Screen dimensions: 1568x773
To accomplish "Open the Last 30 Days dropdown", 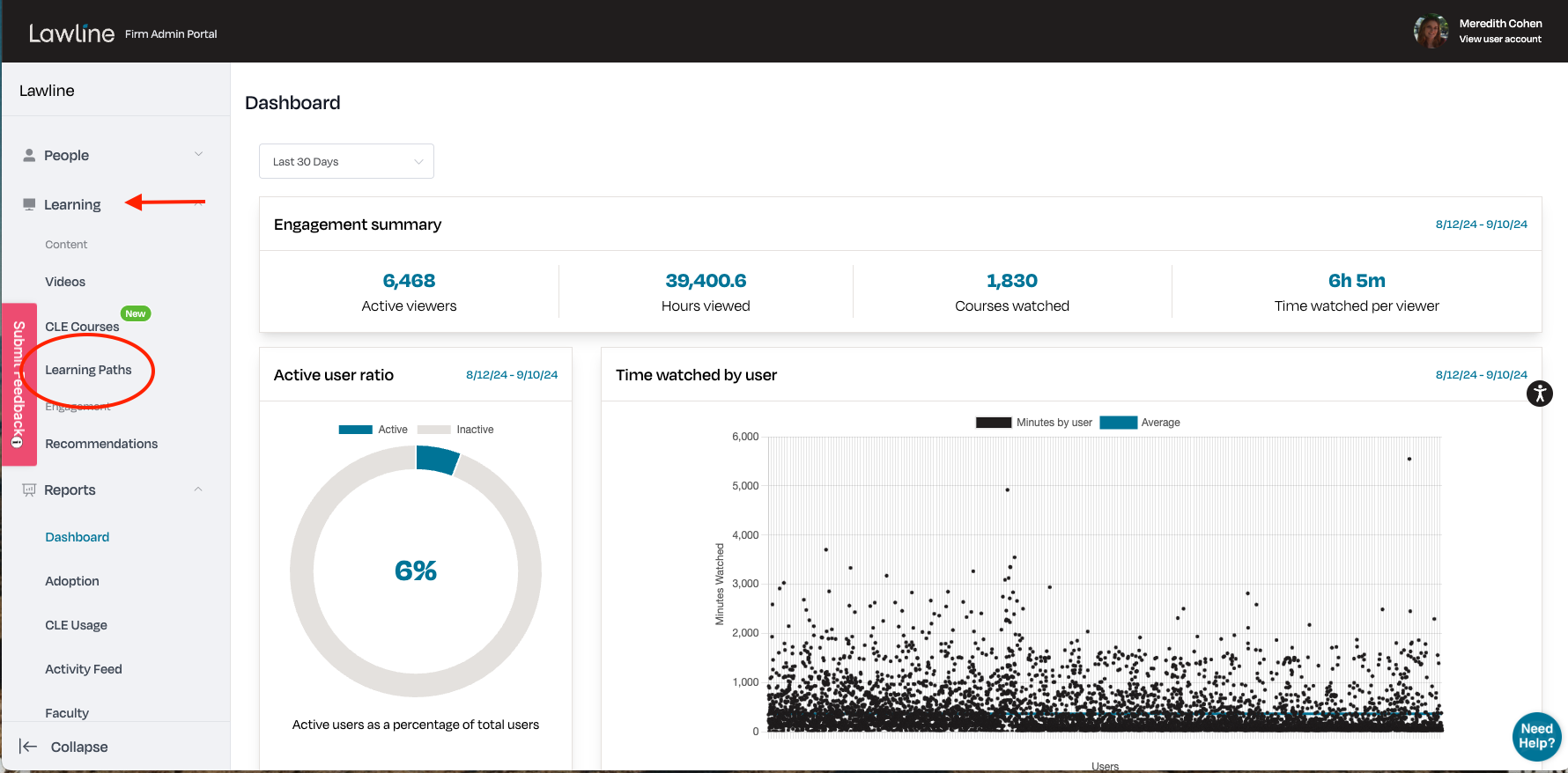I will pyautogui.click(x=346, y=161).
